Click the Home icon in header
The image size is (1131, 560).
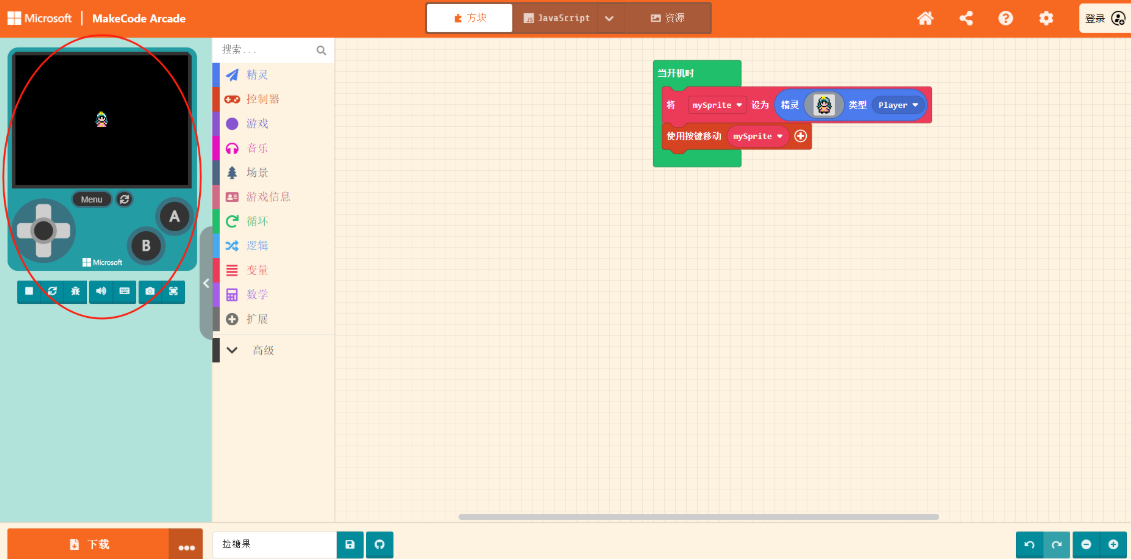(x=925, y=18)
